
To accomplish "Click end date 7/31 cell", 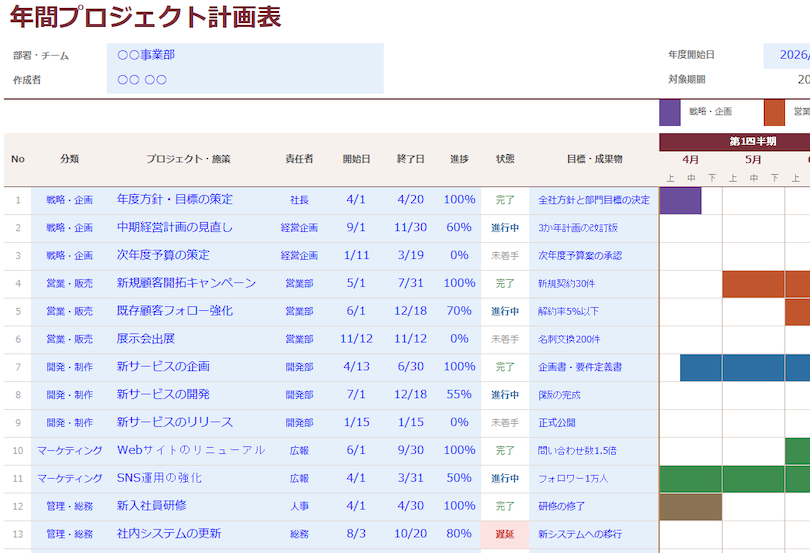I will click(410, 284).
